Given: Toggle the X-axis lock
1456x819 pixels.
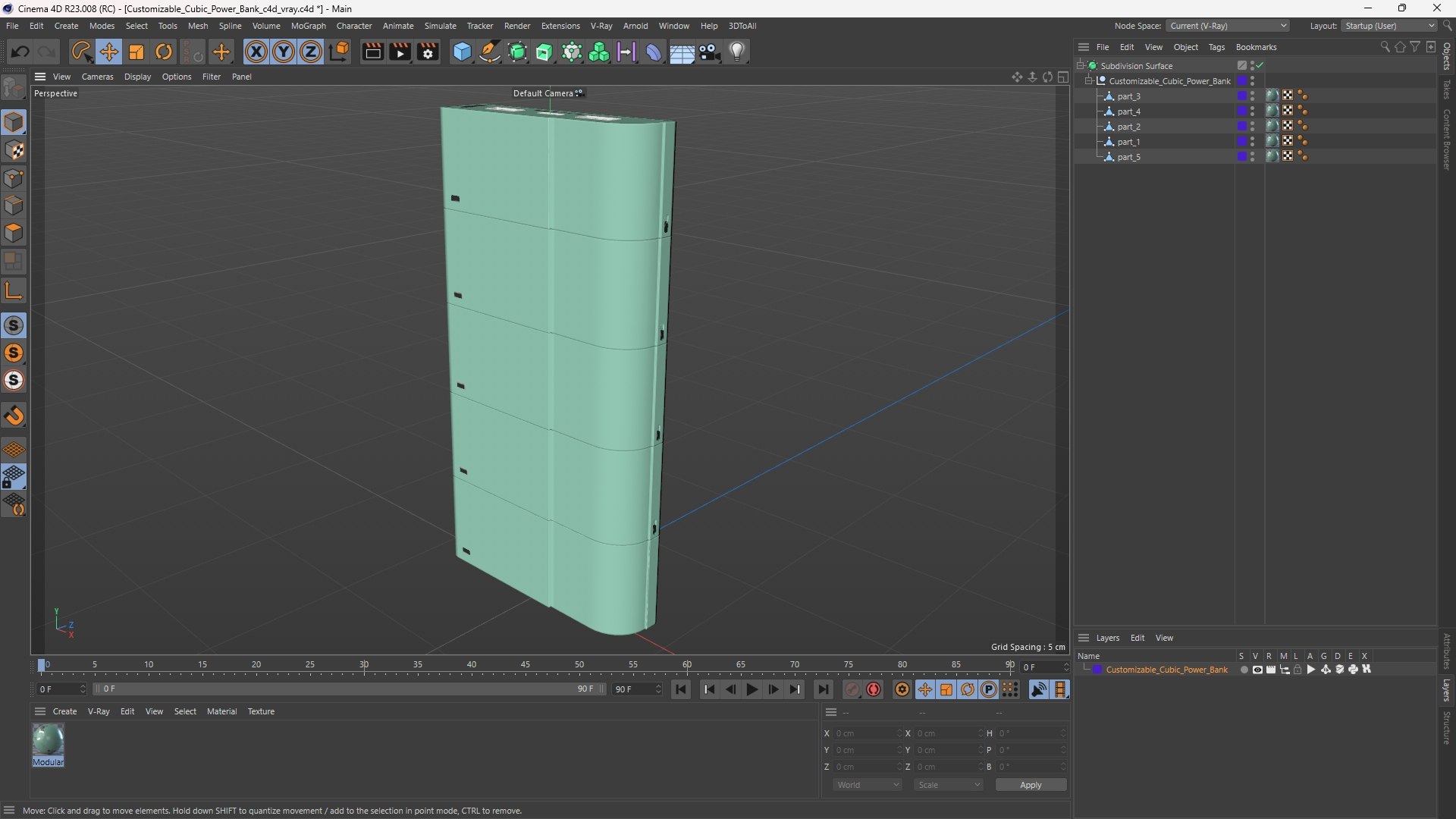Looking at the screenshot, I should coord(256,52).
